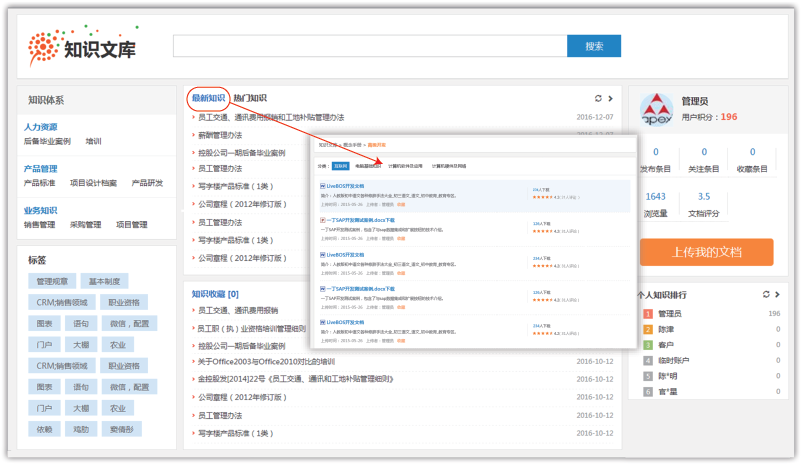
Task: Click the rank 2 badge next to 陈津
Action: click(x=648, y=329)
